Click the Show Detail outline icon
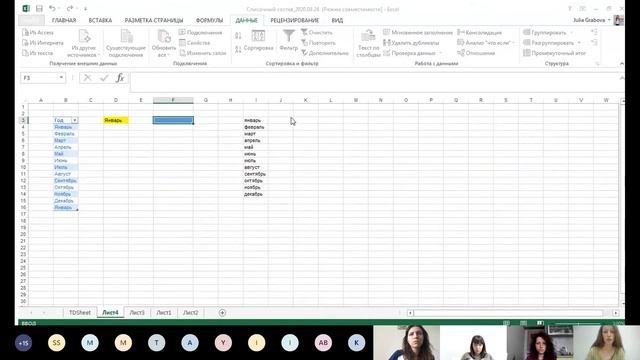640x360 pixels. (594, 32)
